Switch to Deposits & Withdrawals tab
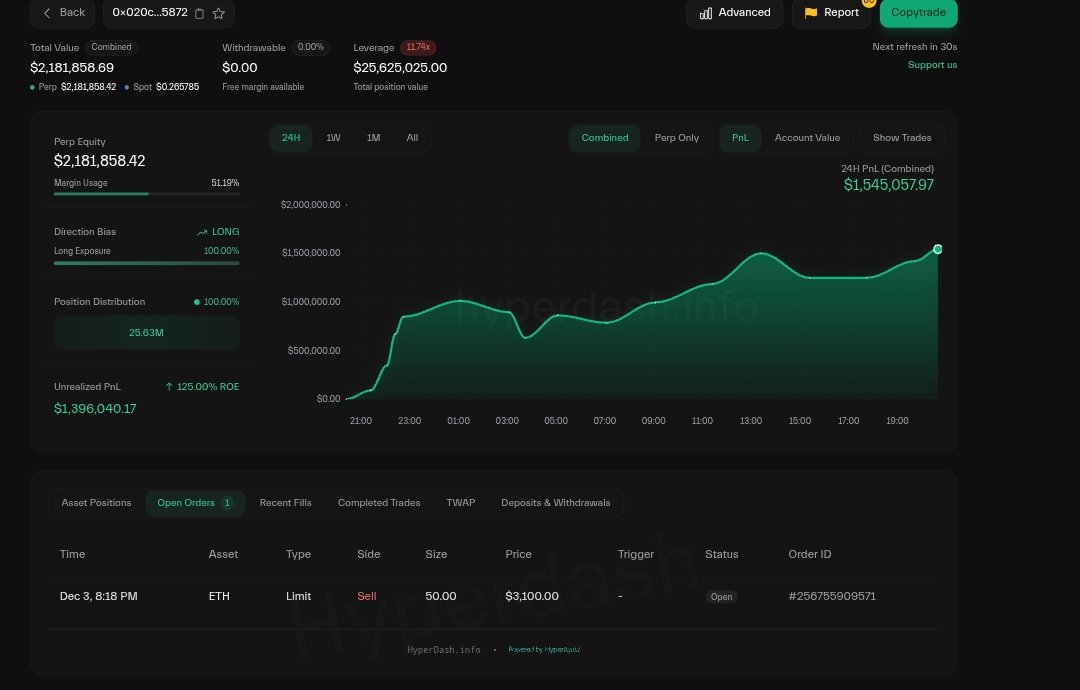 pos(555,503)
